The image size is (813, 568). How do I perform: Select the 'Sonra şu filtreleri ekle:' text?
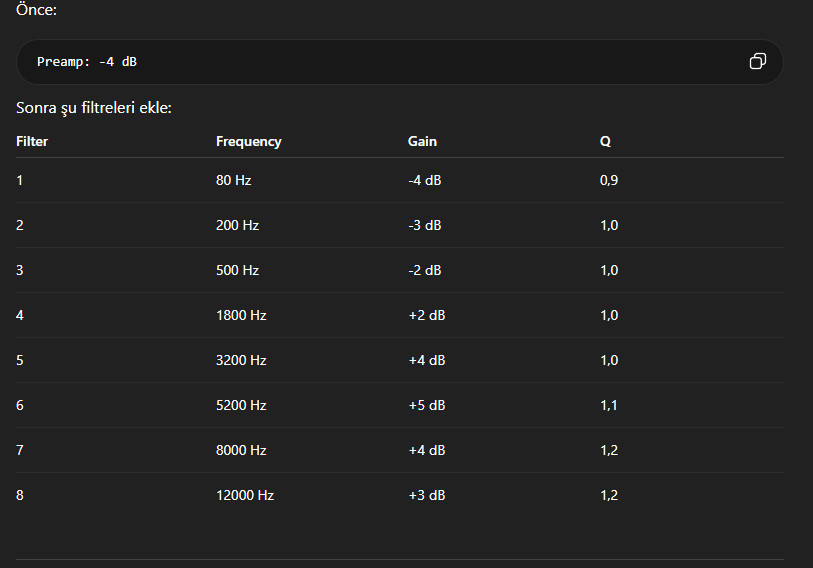pos(94,108)
